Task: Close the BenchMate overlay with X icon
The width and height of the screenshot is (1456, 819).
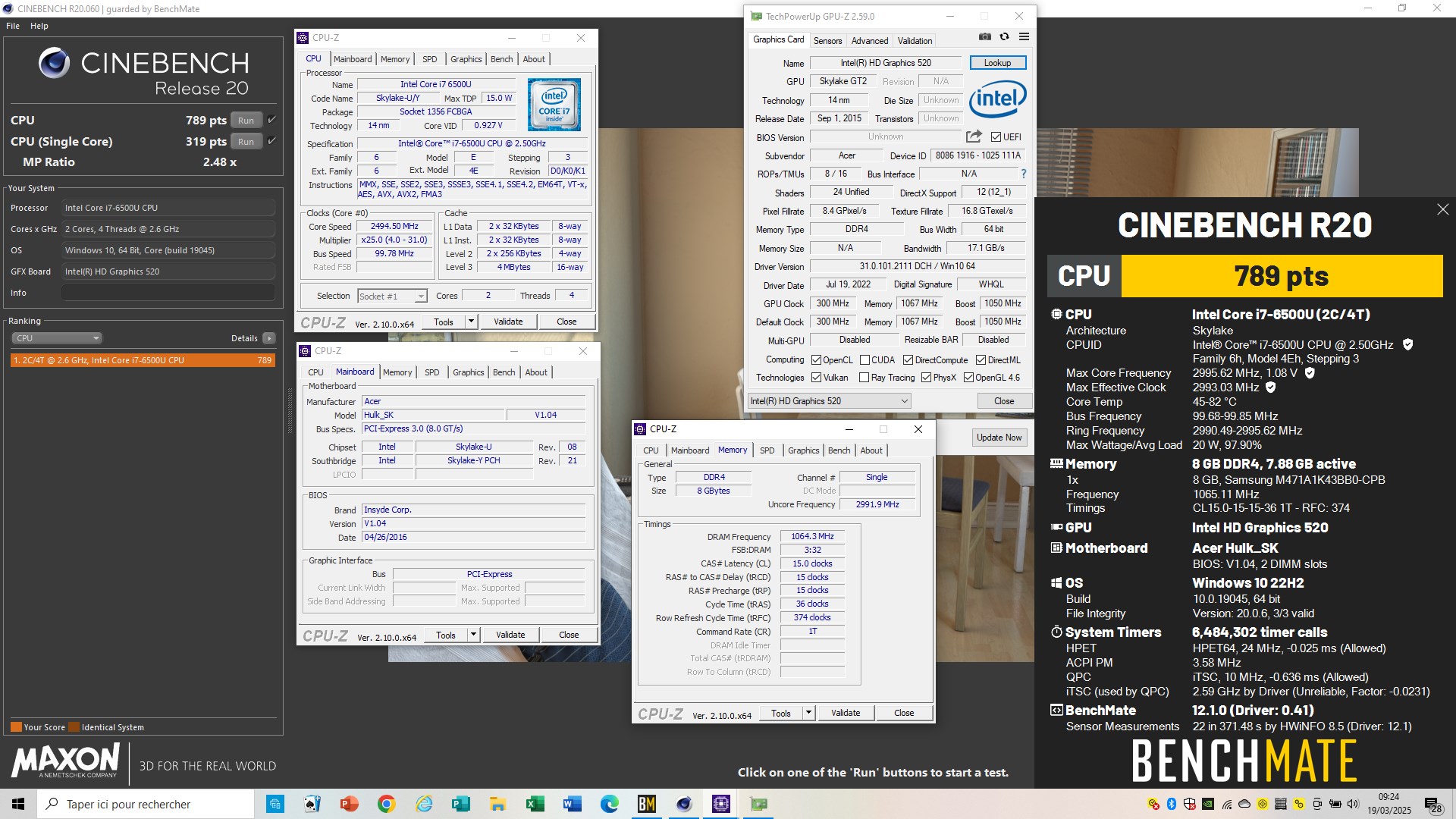Action: coord(1442,209)
